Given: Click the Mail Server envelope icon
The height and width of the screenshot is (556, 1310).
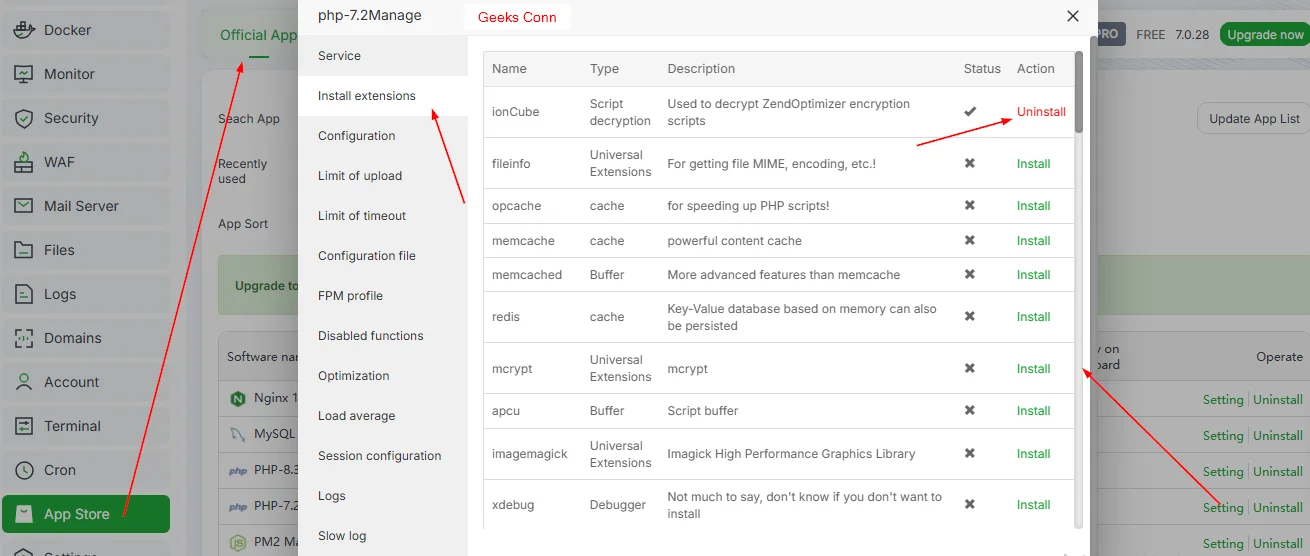Looking at the screenshot, I should (x=25, y=206).
